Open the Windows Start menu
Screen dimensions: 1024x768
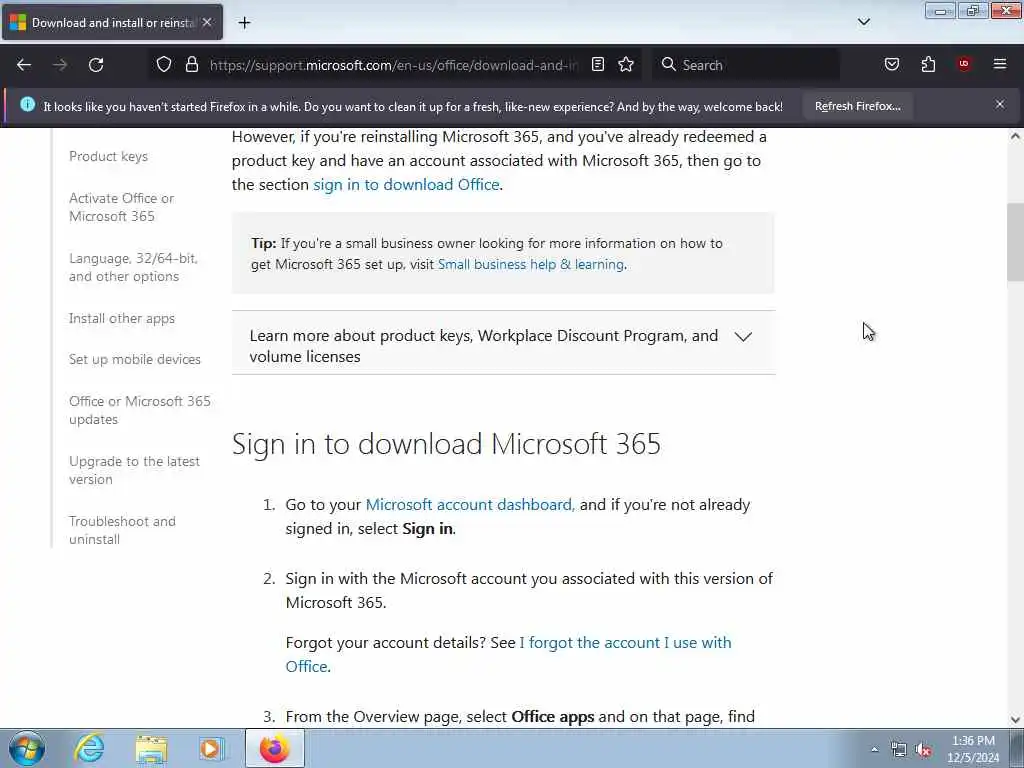[27, 748]
